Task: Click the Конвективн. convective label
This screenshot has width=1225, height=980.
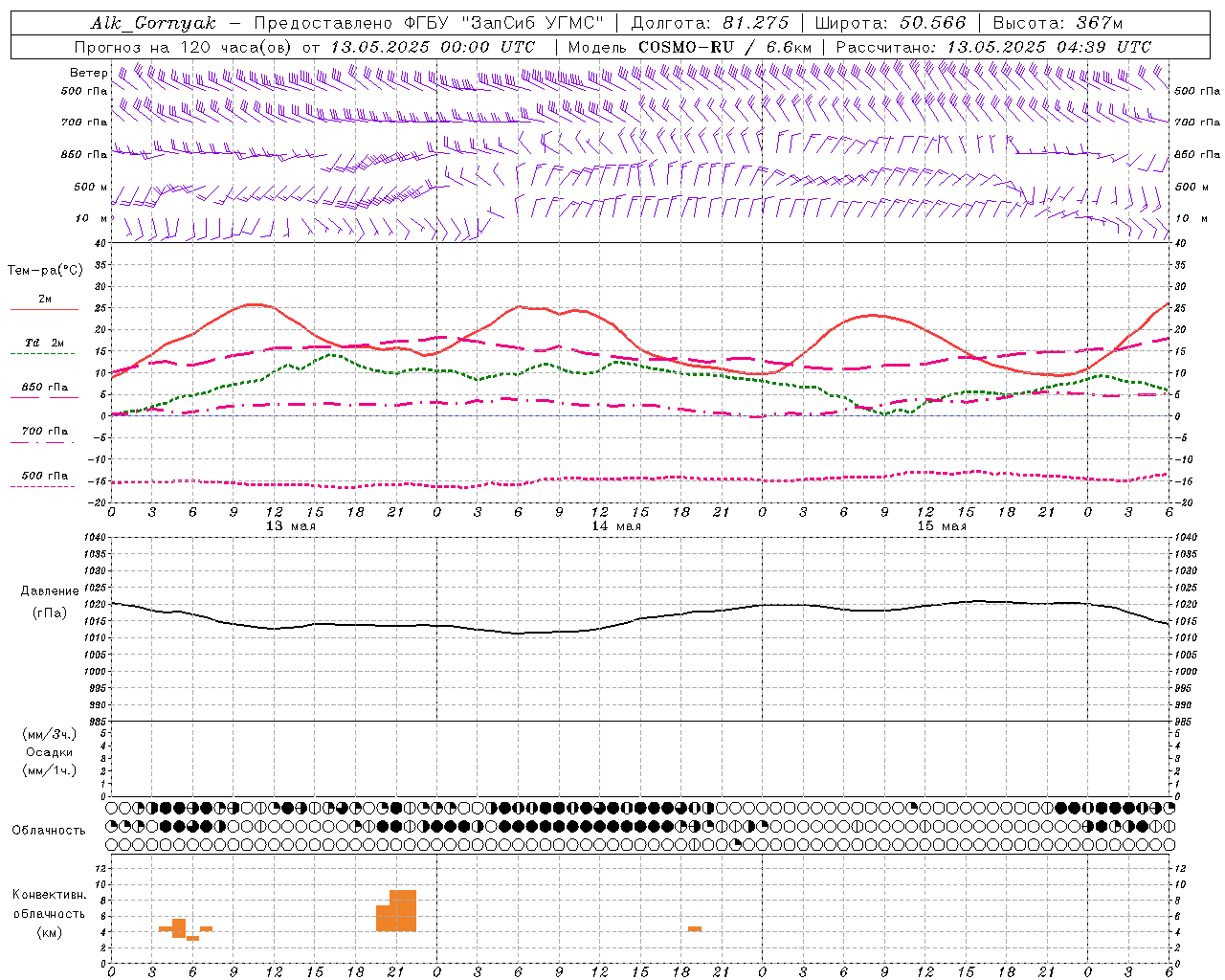Action: coord(50,895)
